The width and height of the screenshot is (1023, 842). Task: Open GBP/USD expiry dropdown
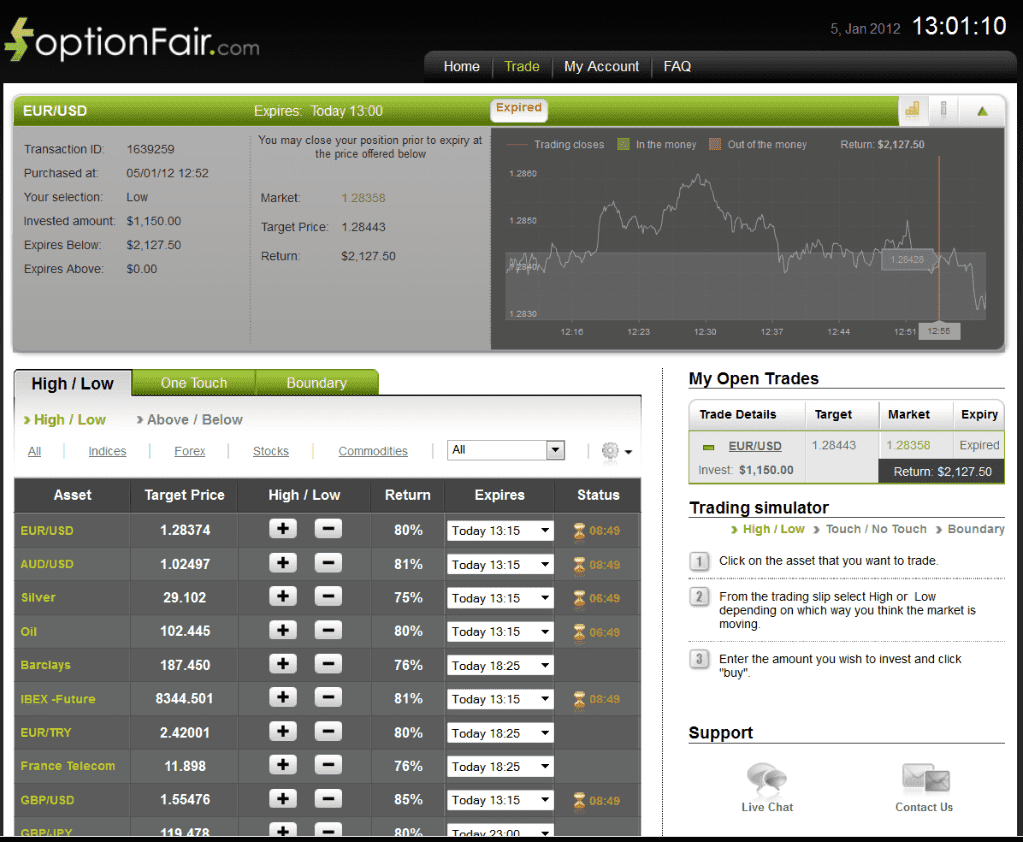coord(500,800)
